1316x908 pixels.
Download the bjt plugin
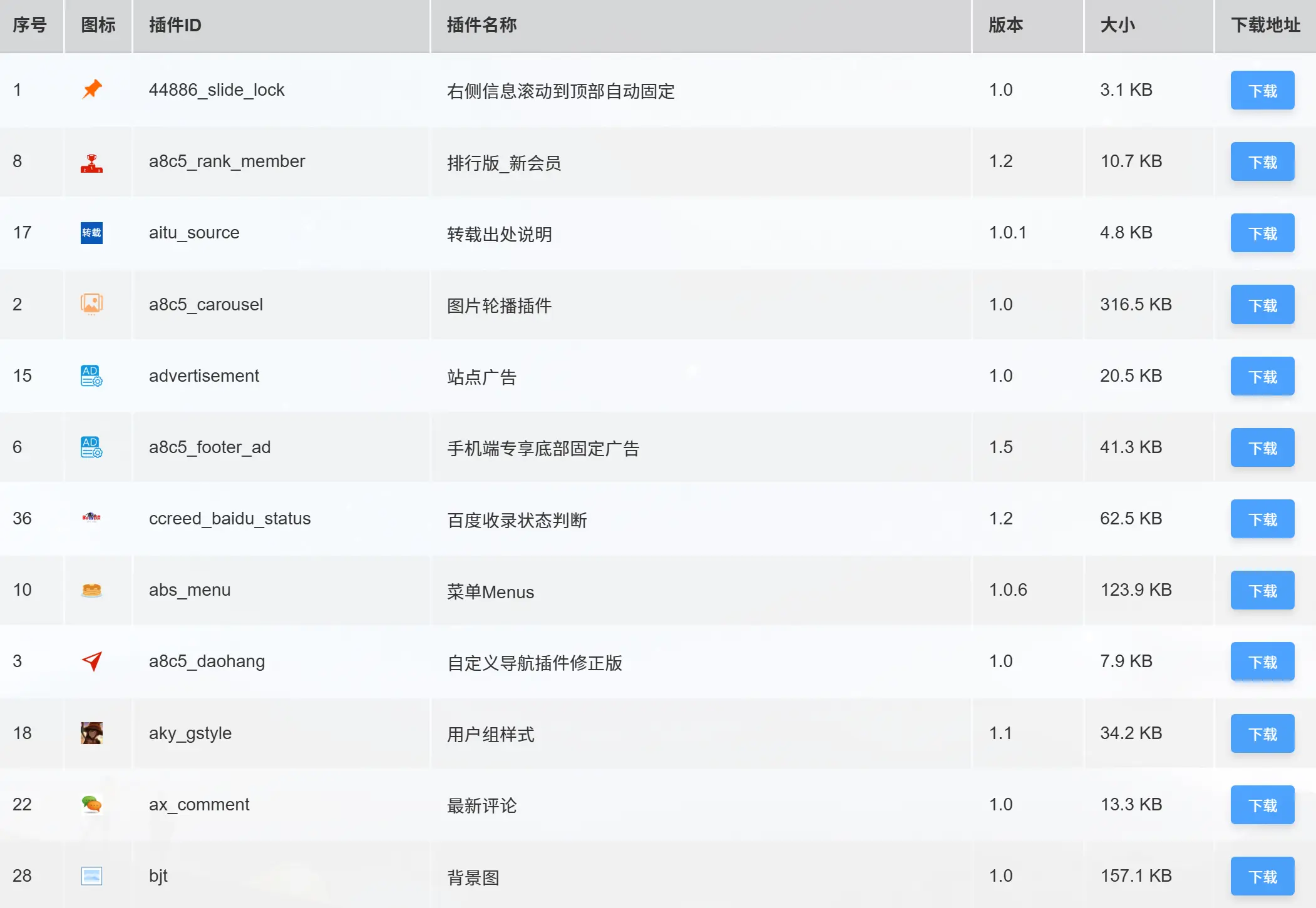tap(1262, 876)
